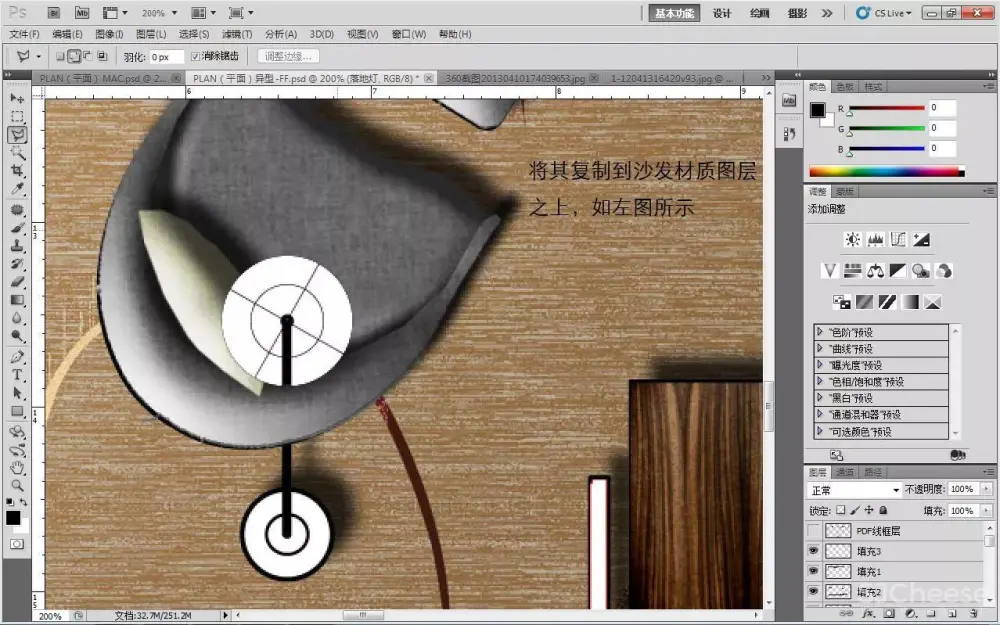Open the 正常 blend mode dropdown
The image size is (1000, 625).
coord(855,490)
